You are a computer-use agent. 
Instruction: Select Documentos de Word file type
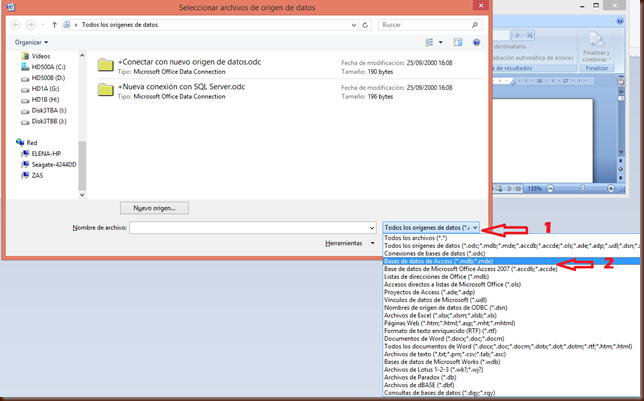[511, 339]
